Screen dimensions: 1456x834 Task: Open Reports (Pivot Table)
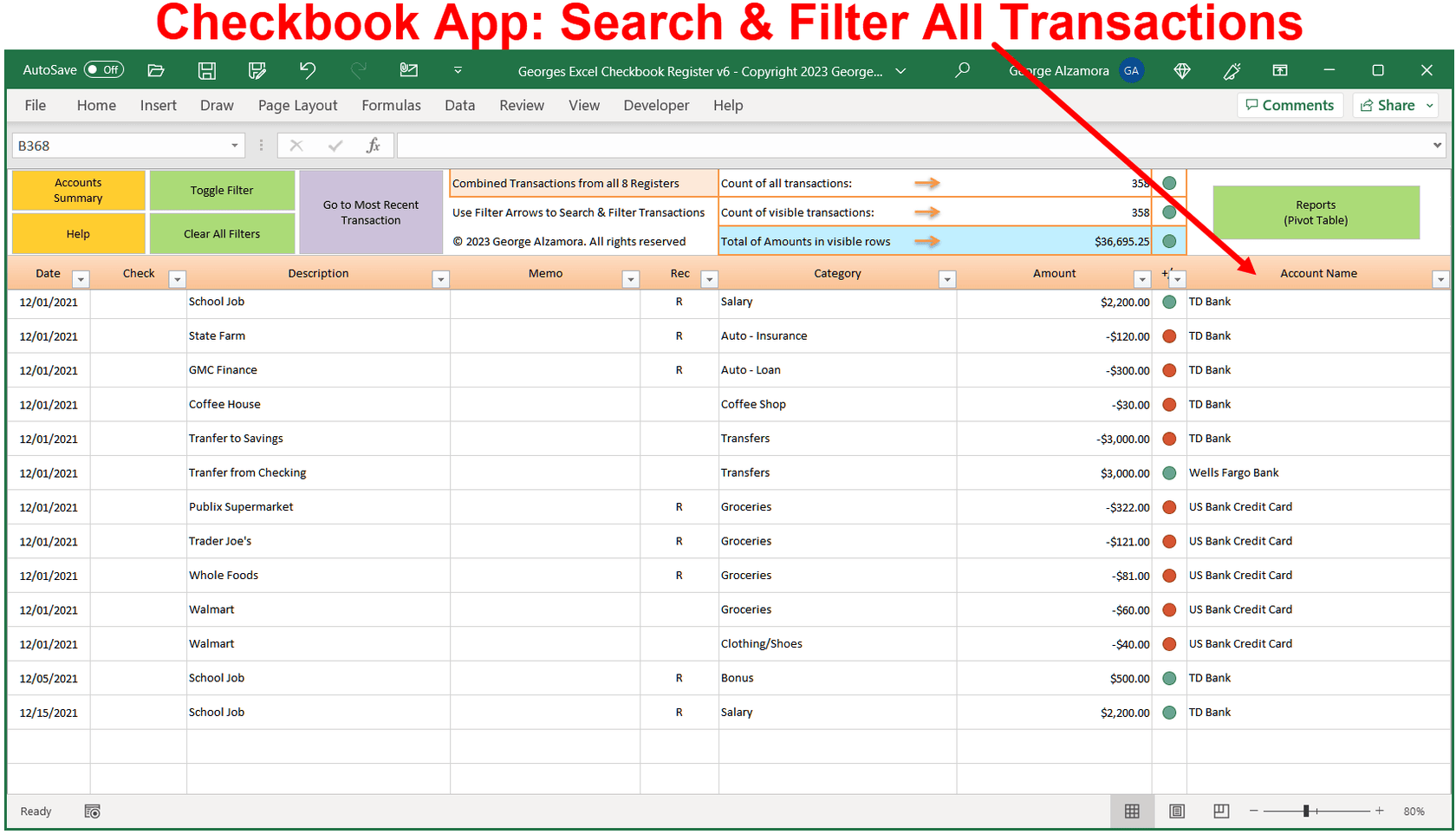[1316, 212]
